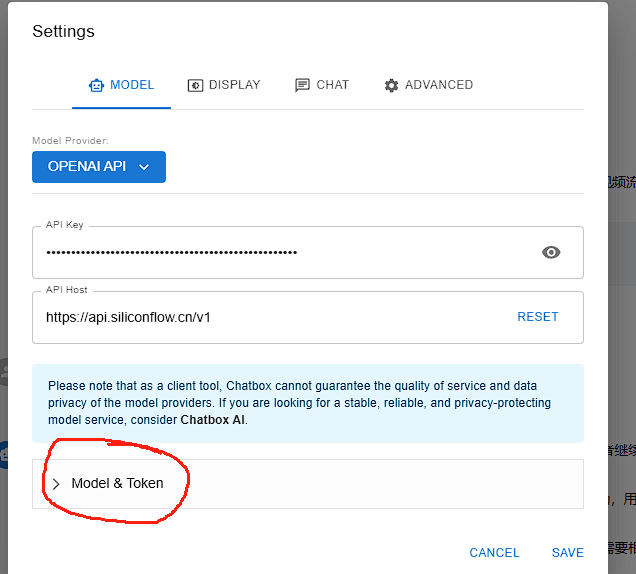
Task: Click the Settings dialog title
Action: point(63,31)
